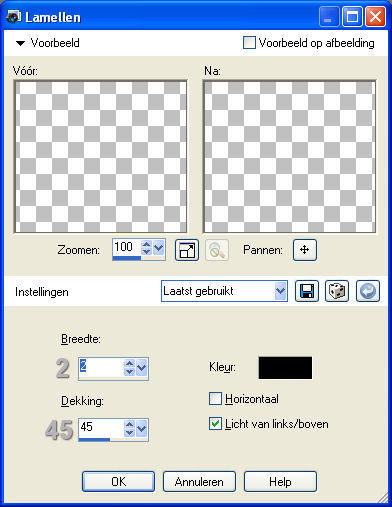
Task: Open the Dekking value slider dropdown
Action: point(142,428)
